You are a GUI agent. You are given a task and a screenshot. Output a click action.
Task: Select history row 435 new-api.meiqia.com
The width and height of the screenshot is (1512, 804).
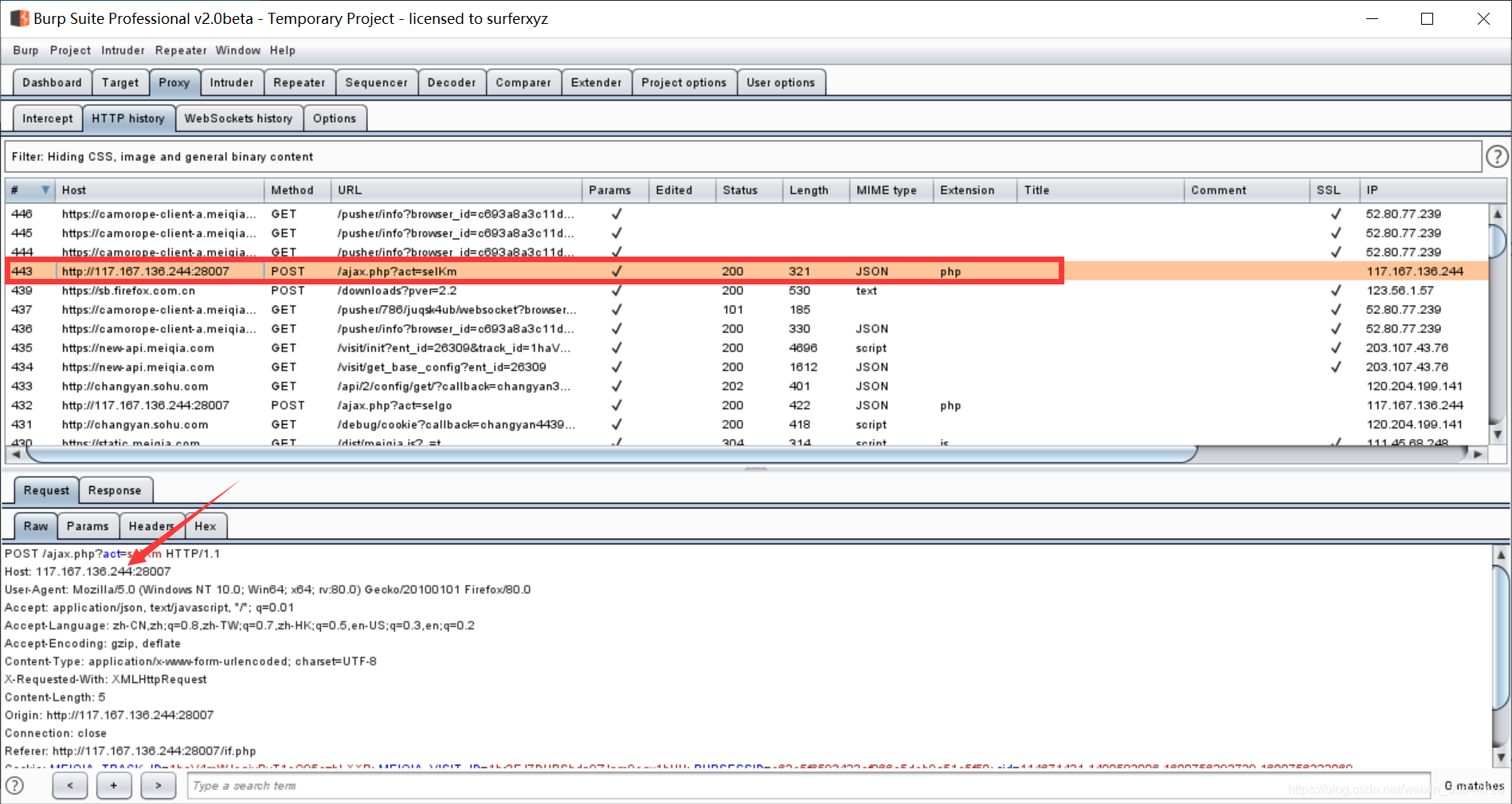[x=746, y=347]
